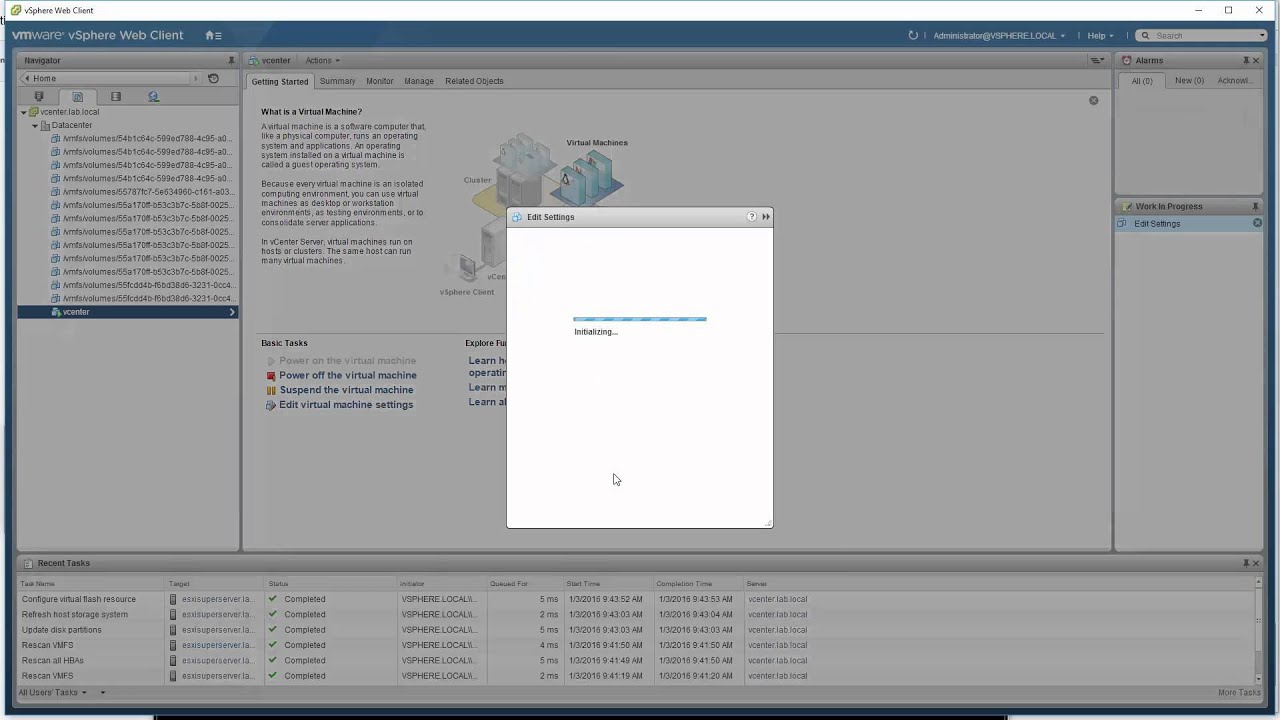Close the Recent Tasks panel

pos(1256,563)
